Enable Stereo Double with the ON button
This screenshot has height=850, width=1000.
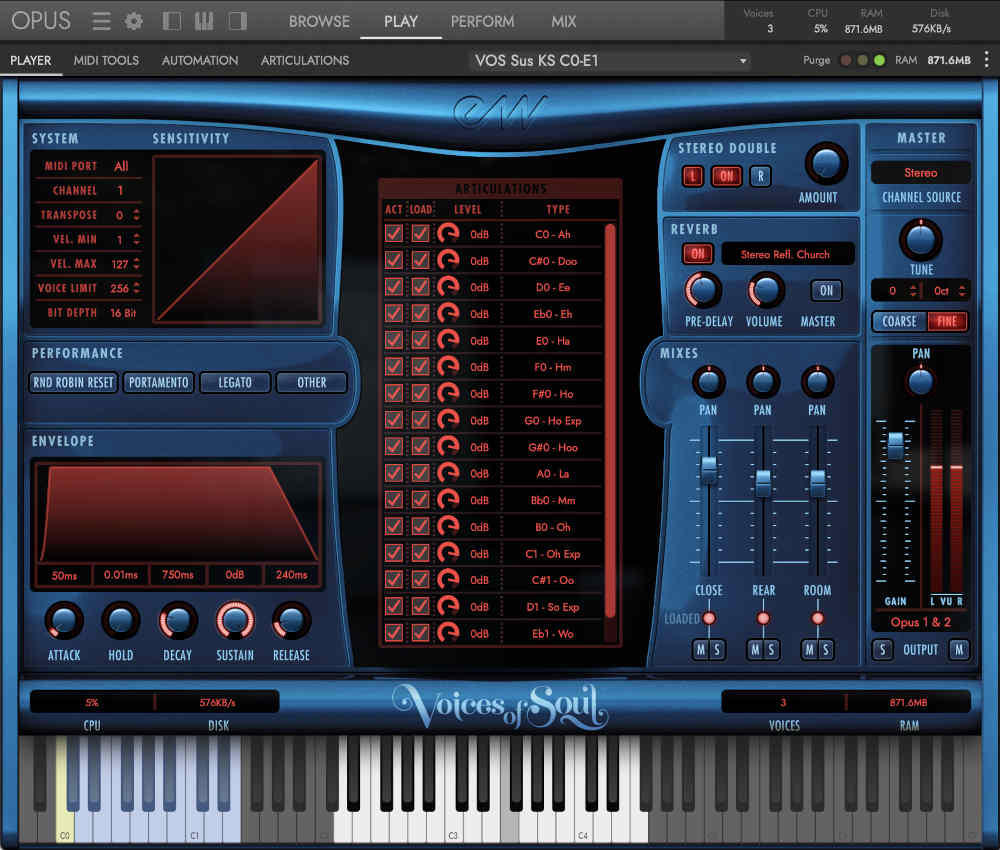tap(726, 176)
